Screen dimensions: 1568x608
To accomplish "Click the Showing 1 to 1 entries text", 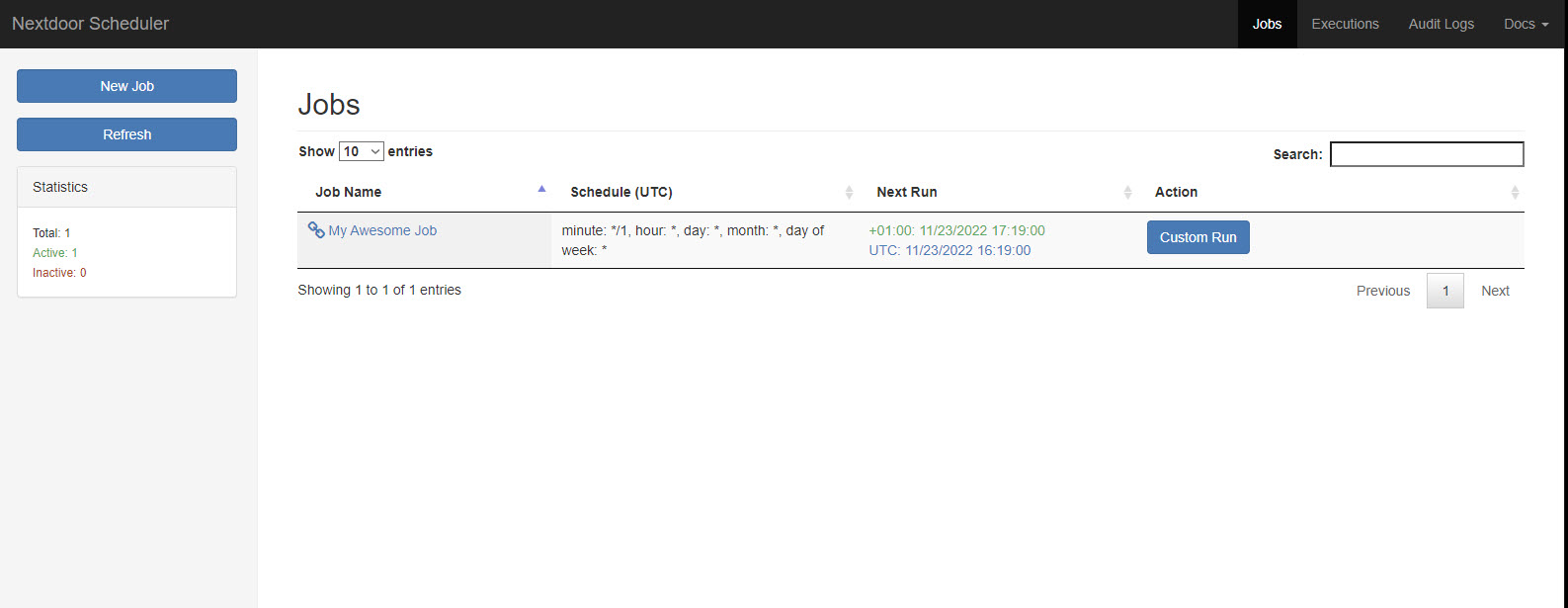I will tap(379, 290).
